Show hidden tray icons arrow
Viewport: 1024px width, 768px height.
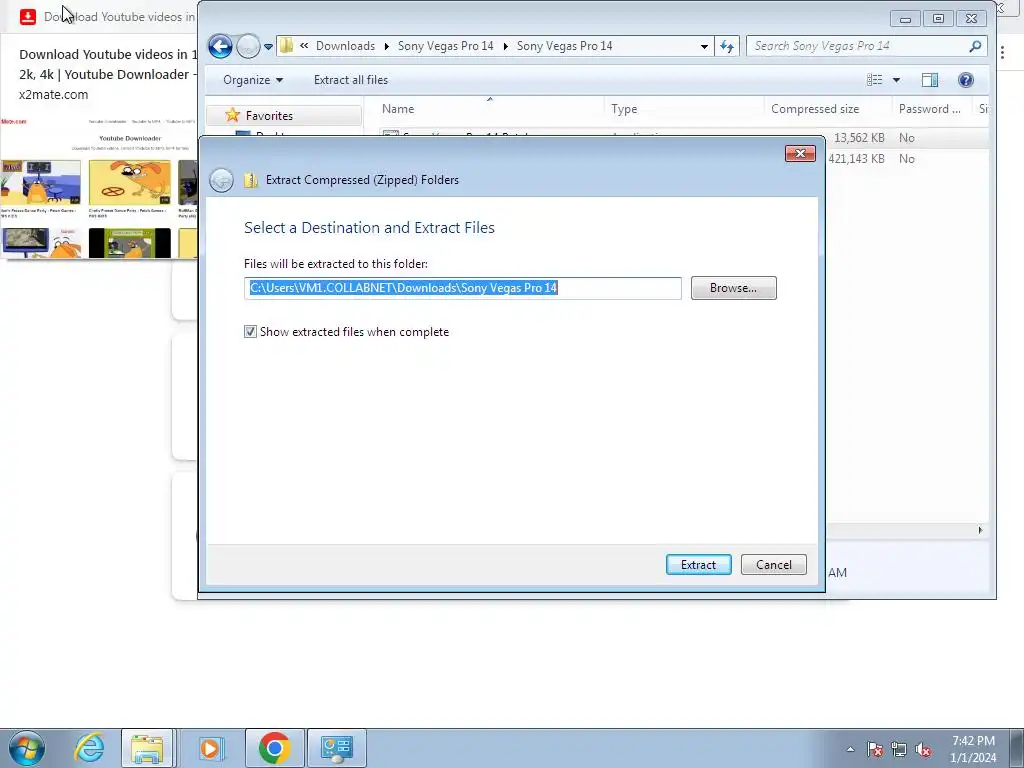[x=850, y=749]
